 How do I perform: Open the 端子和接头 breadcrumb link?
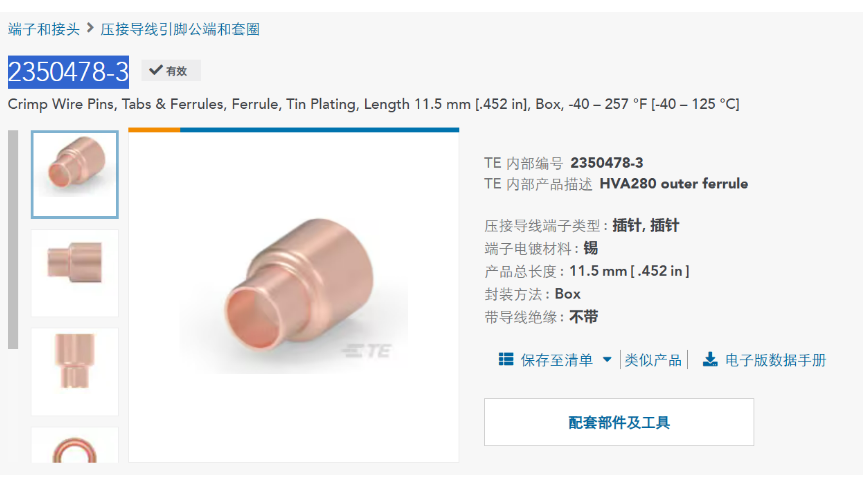coord(44,29)
